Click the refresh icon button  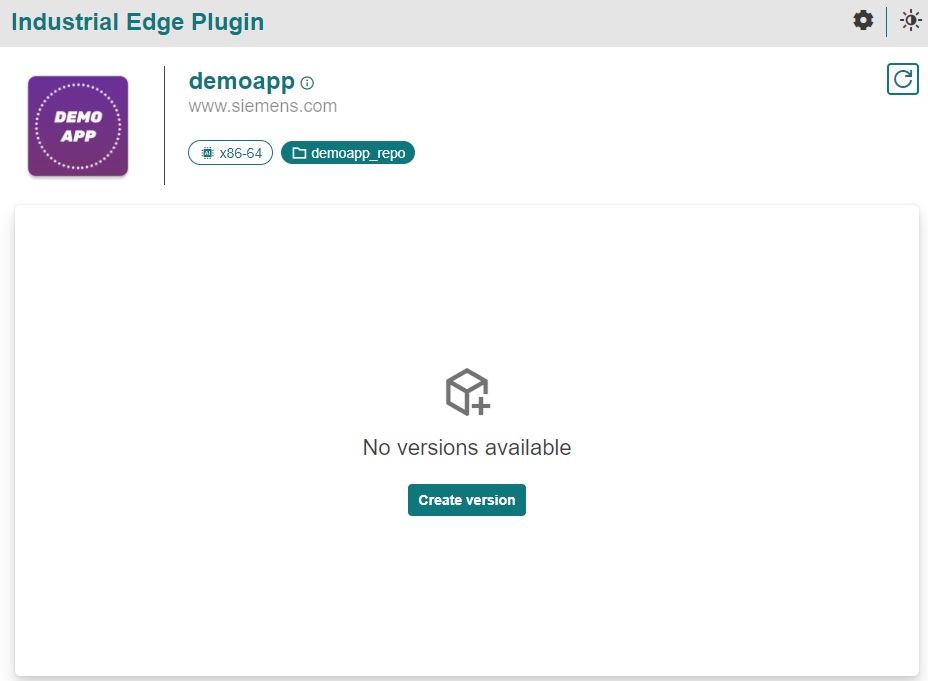(x=902, y=79)
